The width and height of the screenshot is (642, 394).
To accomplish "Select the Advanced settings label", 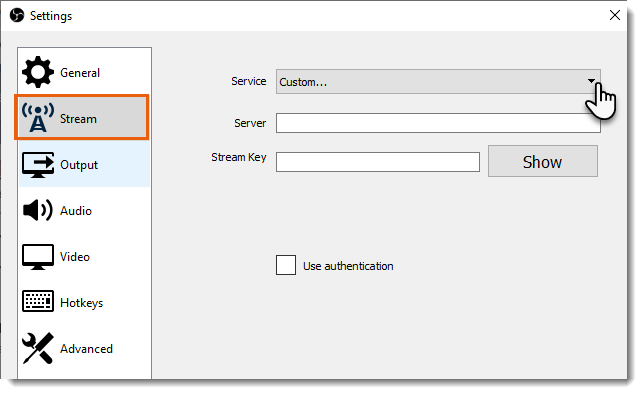I will 86,349.
